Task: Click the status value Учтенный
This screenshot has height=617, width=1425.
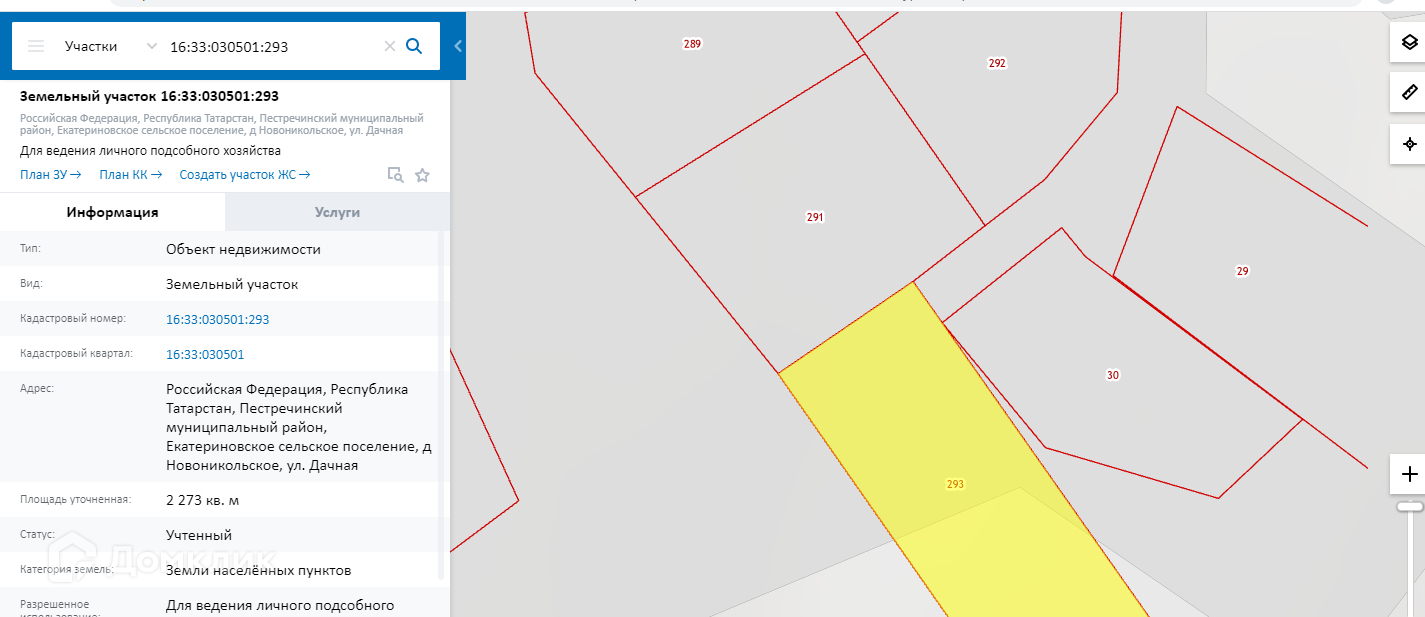Action: click(x=199, y=535)
